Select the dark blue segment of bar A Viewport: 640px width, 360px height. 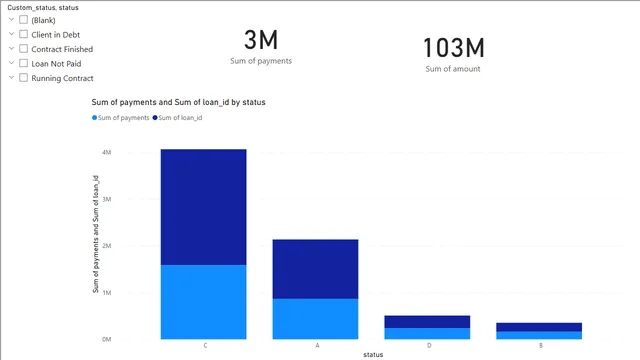[316, 269]
